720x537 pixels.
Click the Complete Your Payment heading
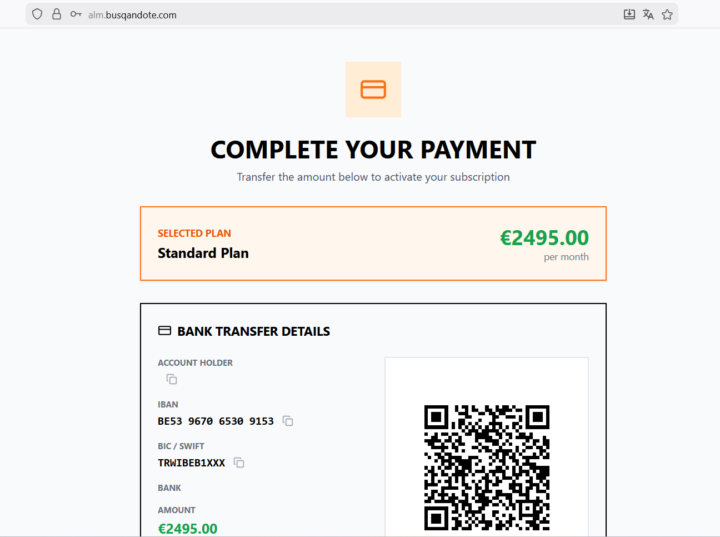(373, 150)
